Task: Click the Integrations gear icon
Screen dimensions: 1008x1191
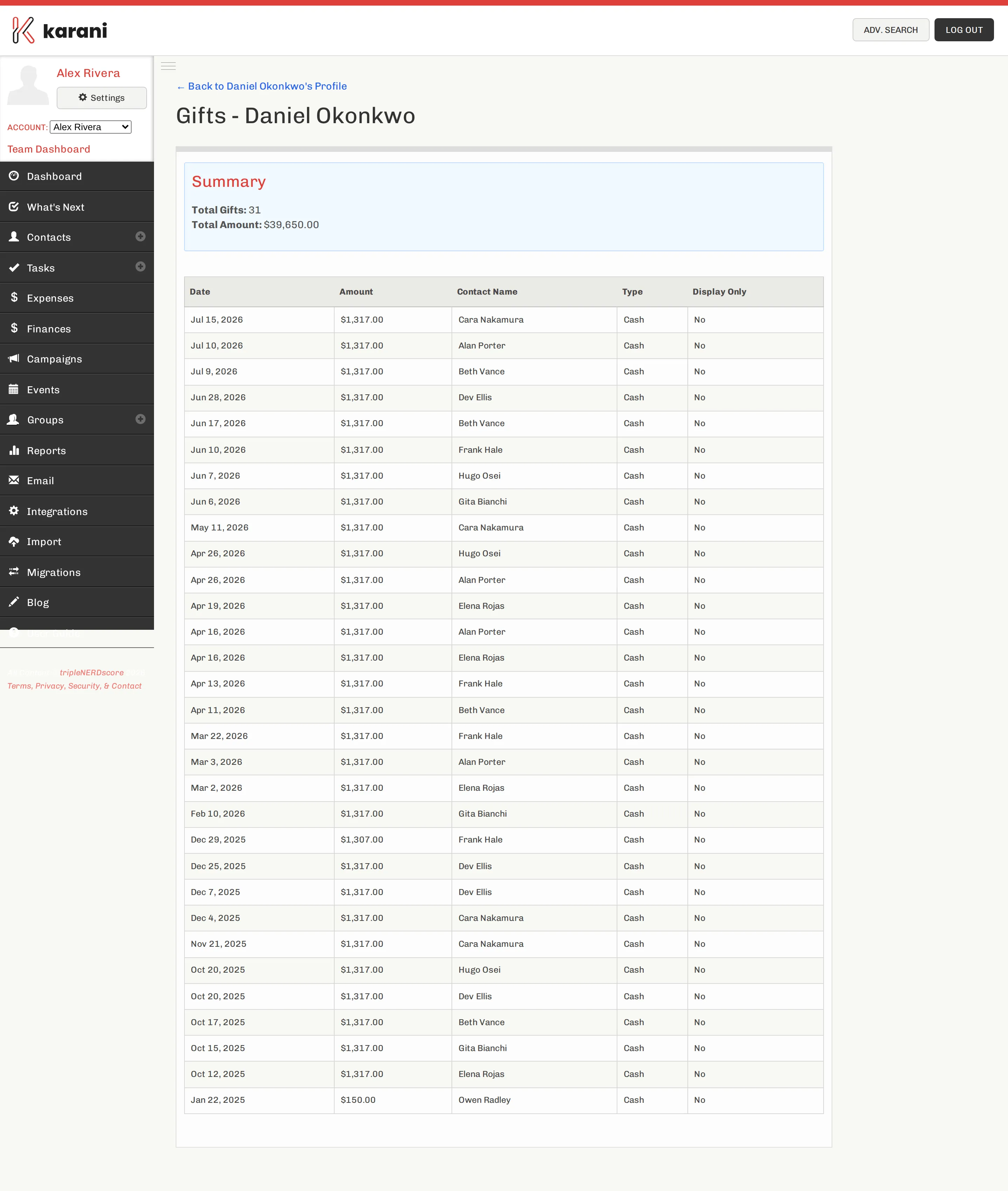Action: click(14, 511)
